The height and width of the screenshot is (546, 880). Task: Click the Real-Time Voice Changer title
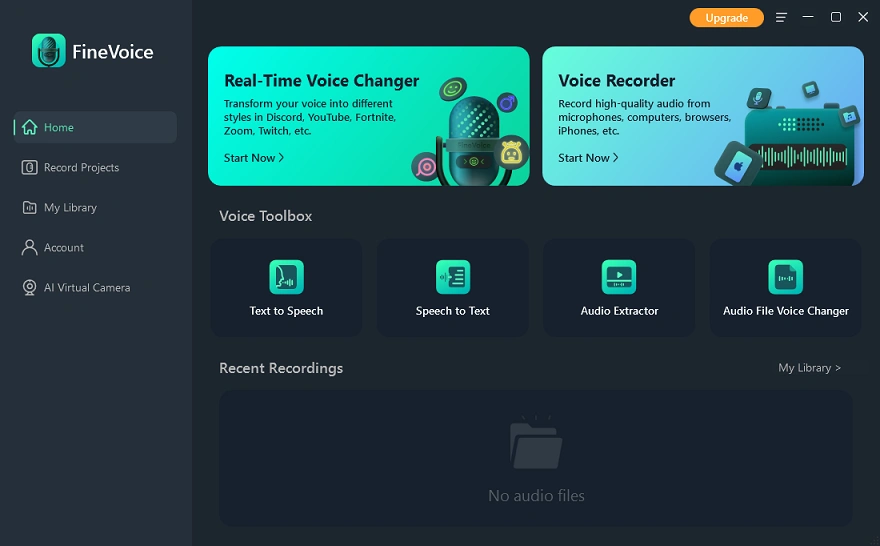point(322,81)
